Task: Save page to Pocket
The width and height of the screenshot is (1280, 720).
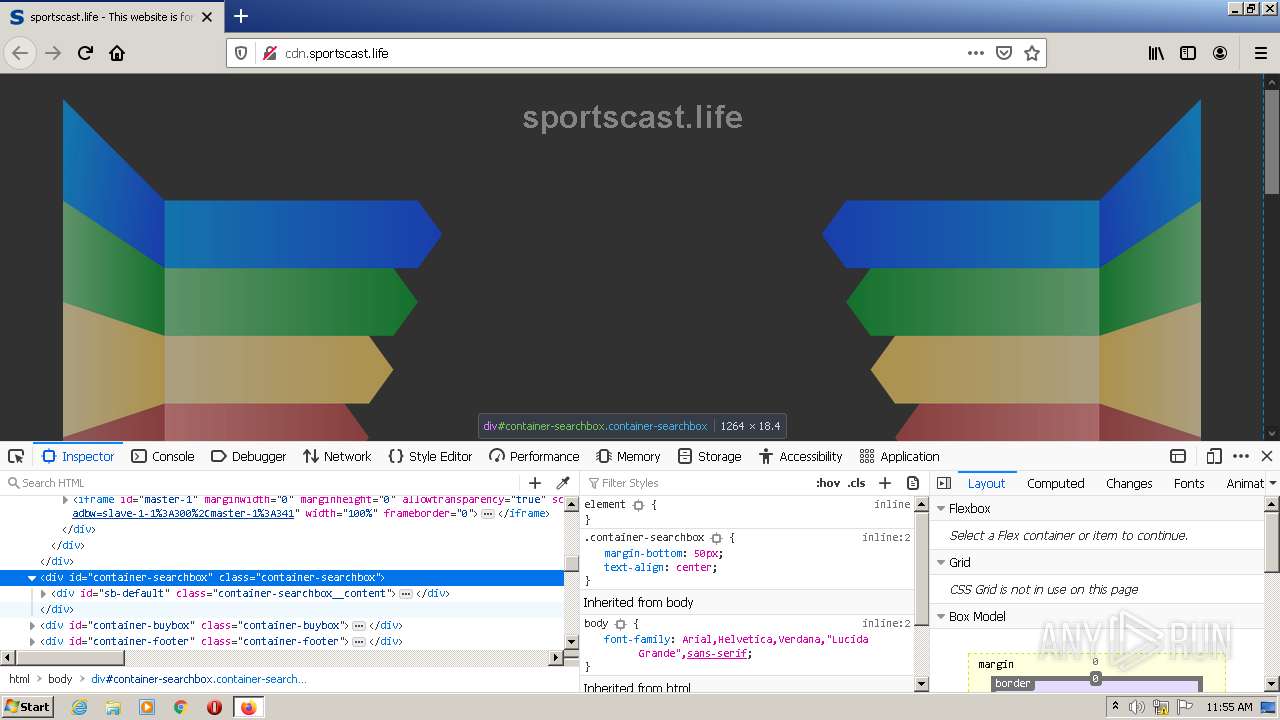Action: point(1004,53)
